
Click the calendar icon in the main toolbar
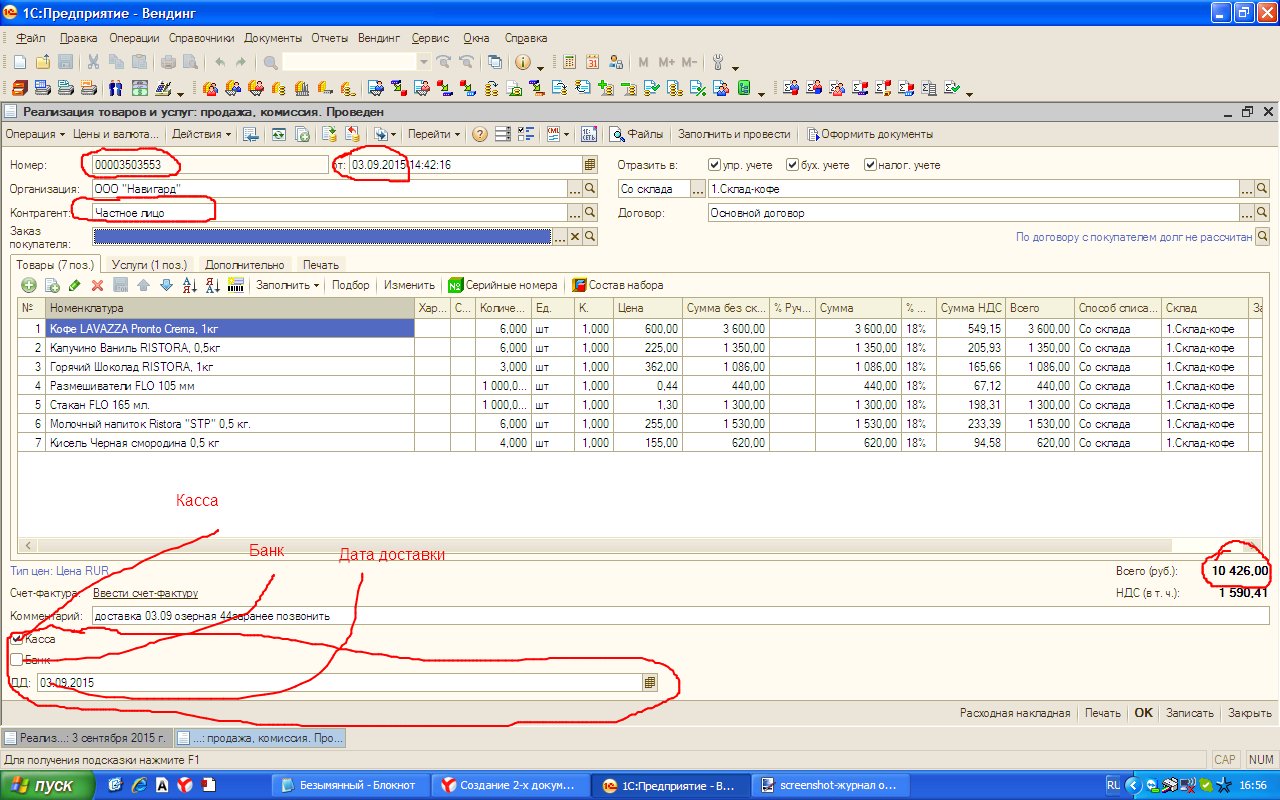pyautogui.click(x=593, y=62)
